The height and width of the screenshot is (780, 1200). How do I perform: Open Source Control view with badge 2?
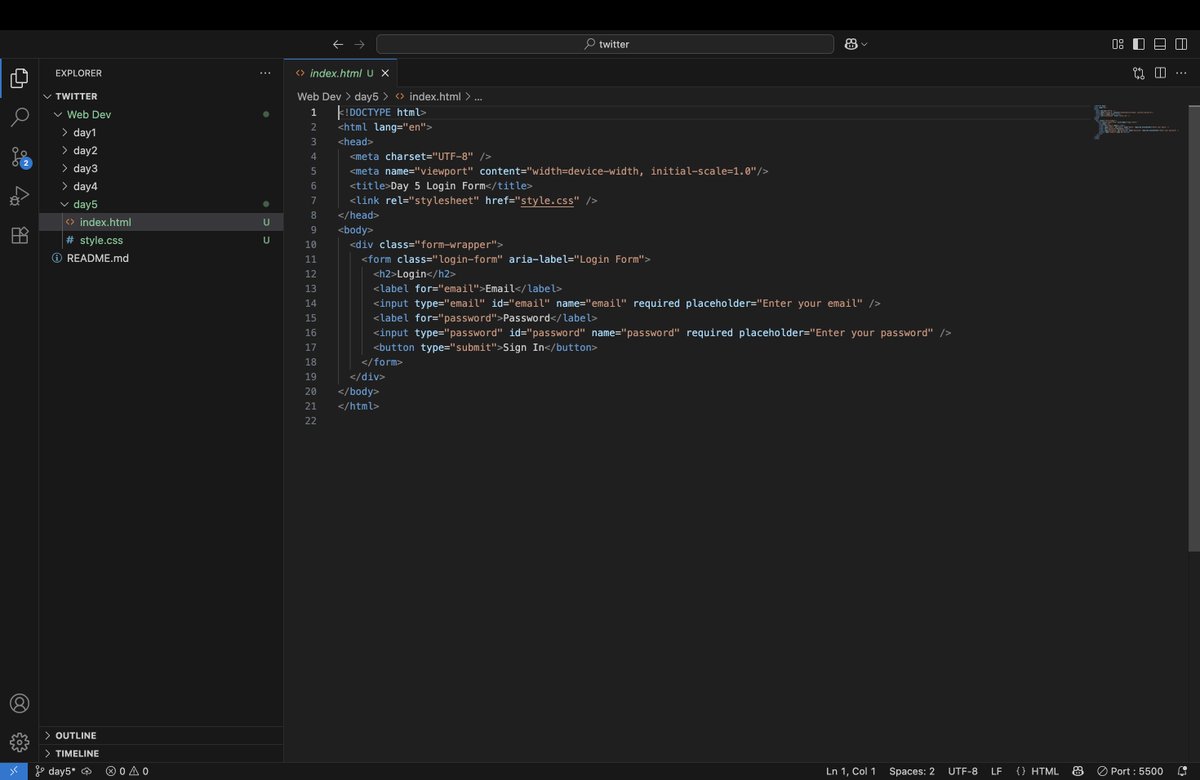tap(19, 157)
